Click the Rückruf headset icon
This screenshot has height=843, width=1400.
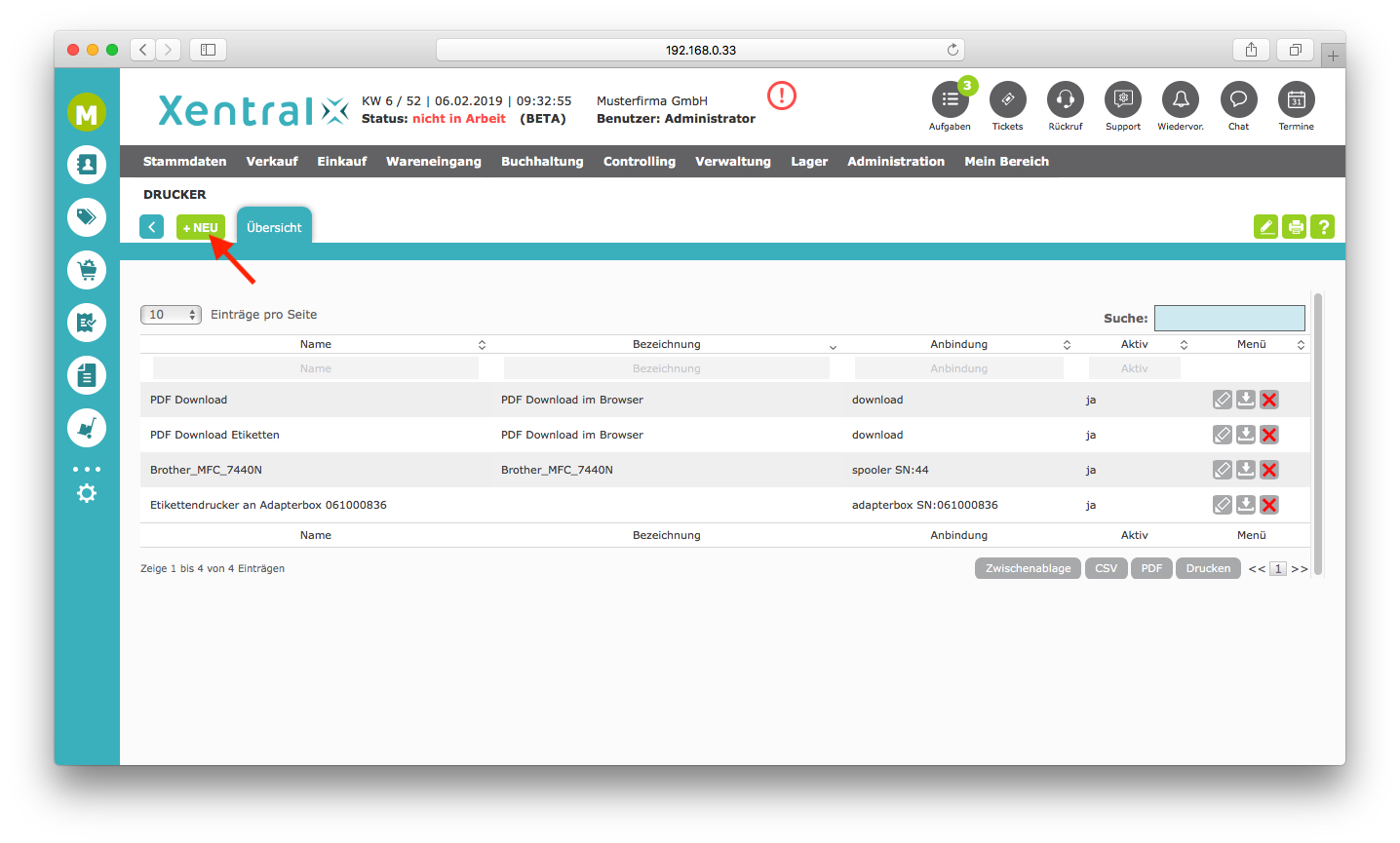pos(1065,99)
